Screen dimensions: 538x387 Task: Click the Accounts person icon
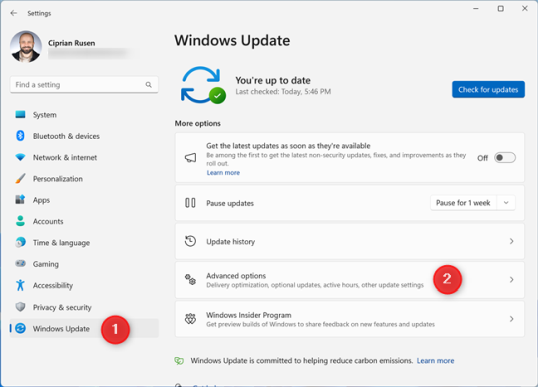point(20,221)
